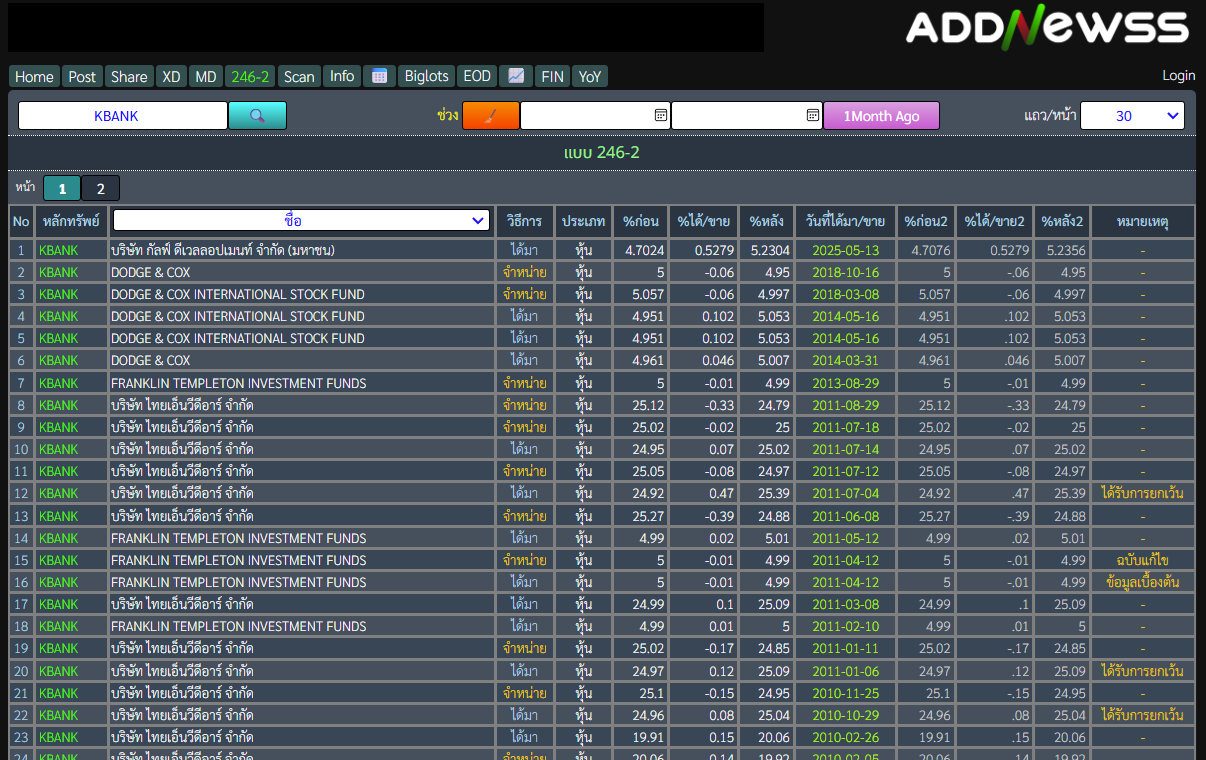This screenshot has height=760, width=1206.
Task: Click the magnifier search button
Action: 257,116
